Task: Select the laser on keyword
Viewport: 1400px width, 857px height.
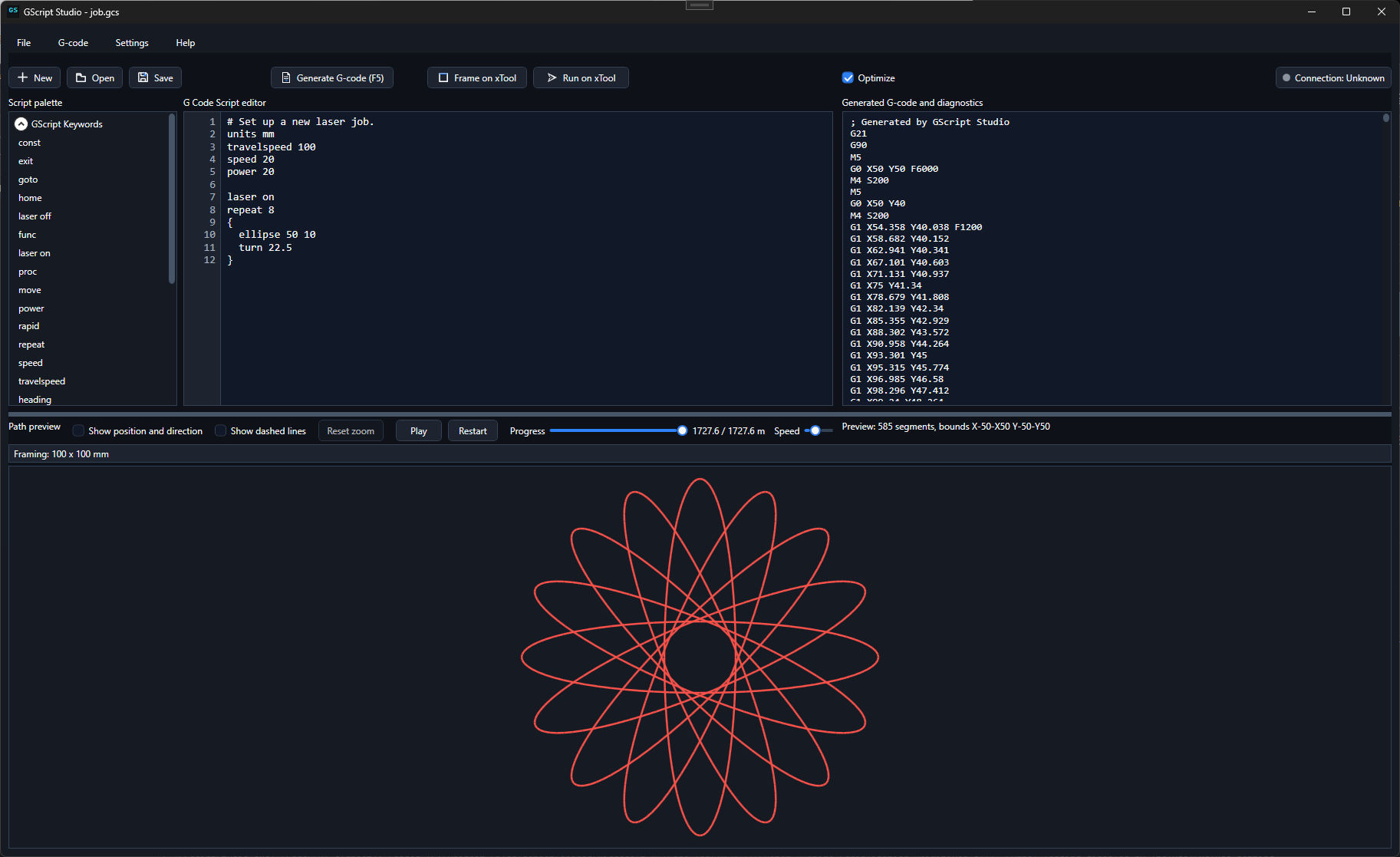Action: (34, 253)
